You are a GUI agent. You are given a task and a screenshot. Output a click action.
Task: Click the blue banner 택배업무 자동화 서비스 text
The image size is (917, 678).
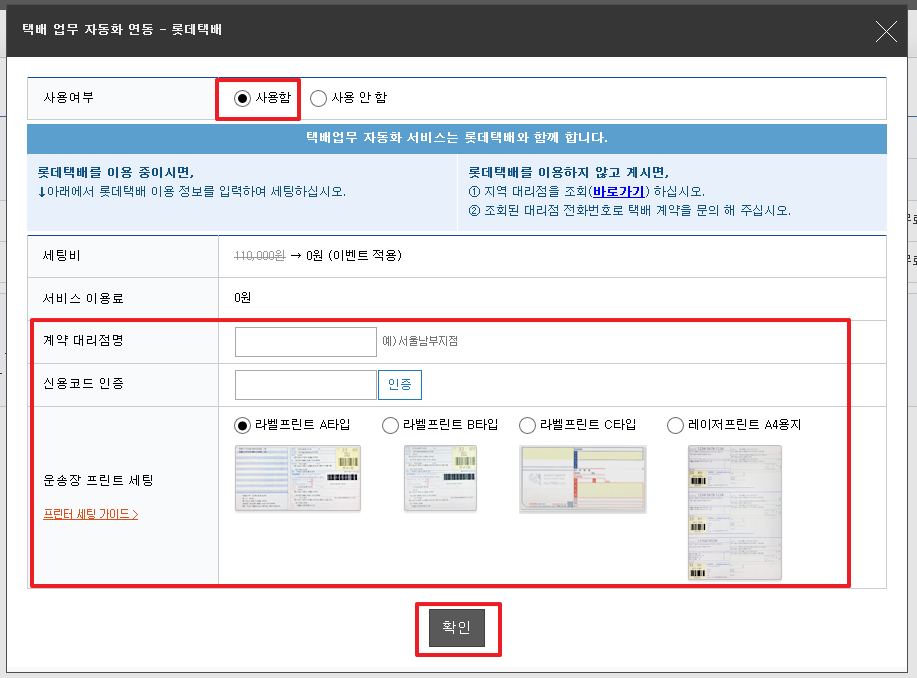(457, 138)
